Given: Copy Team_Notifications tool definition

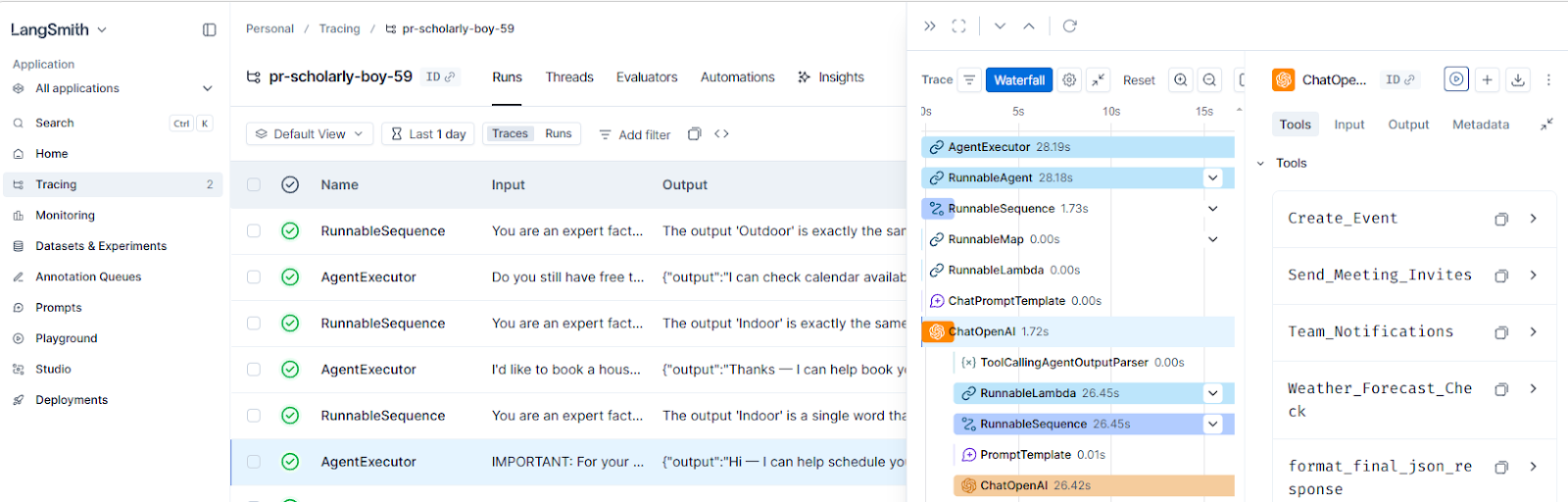Looking at the screenshot, I should click(1500, 332).
